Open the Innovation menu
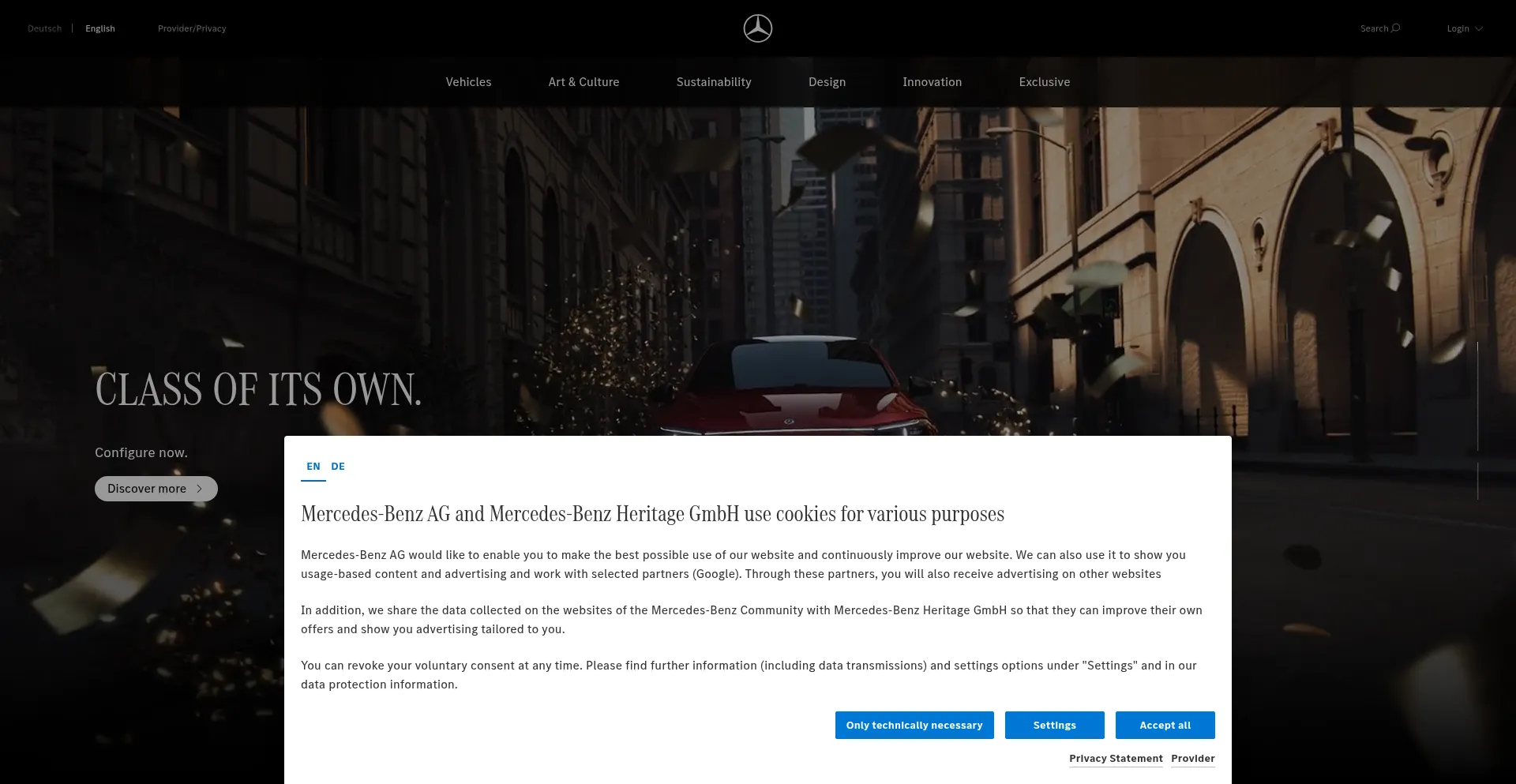 tap(932, 81)
